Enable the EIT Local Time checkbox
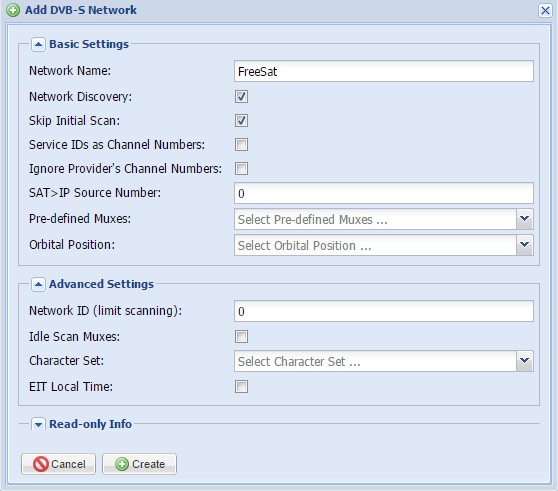The height and width of the screenshot is (491, 558). click(x=241, y=387)
